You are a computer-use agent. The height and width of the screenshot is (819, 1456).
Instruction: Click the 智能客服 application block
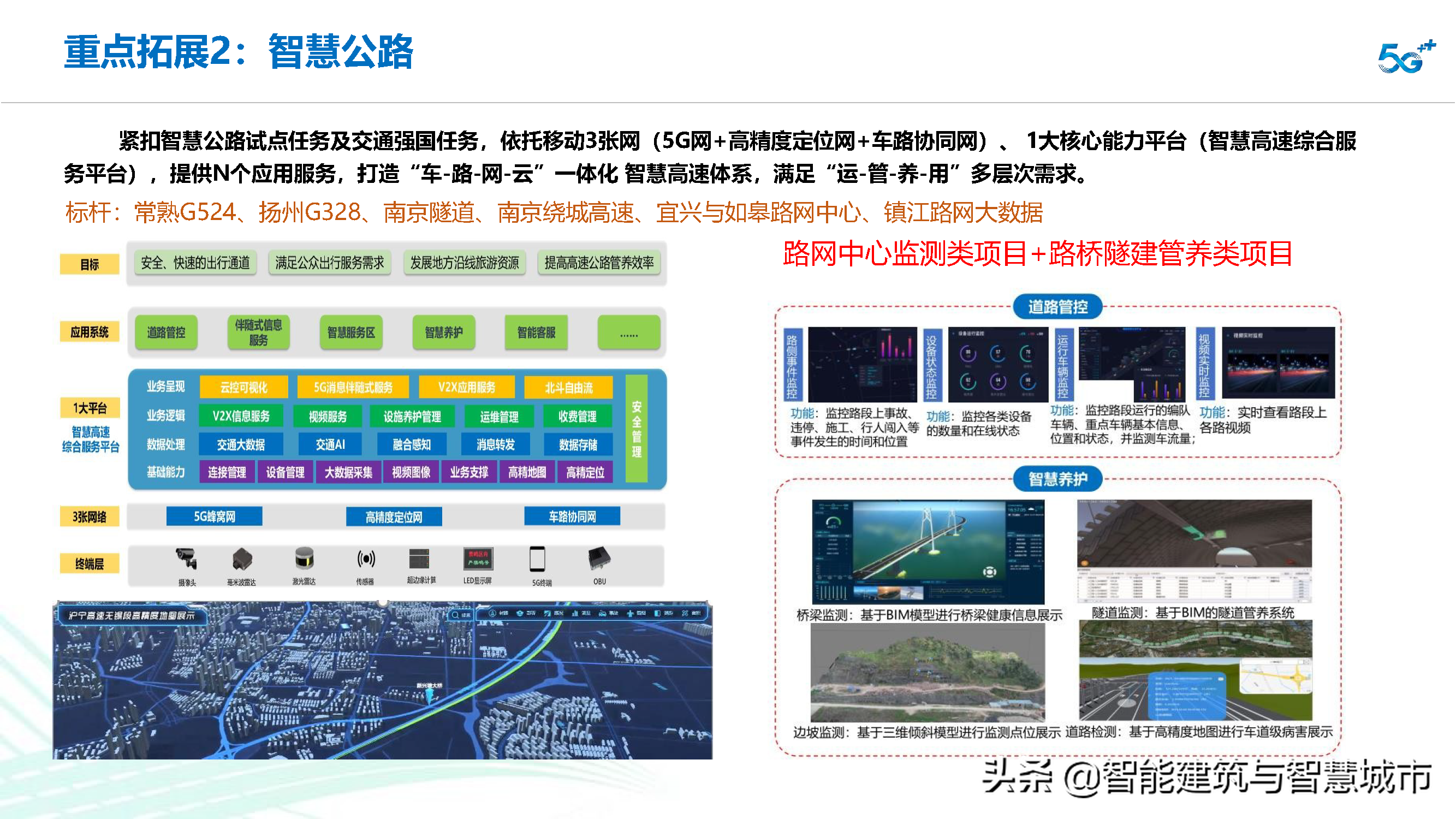click(536, 333)
